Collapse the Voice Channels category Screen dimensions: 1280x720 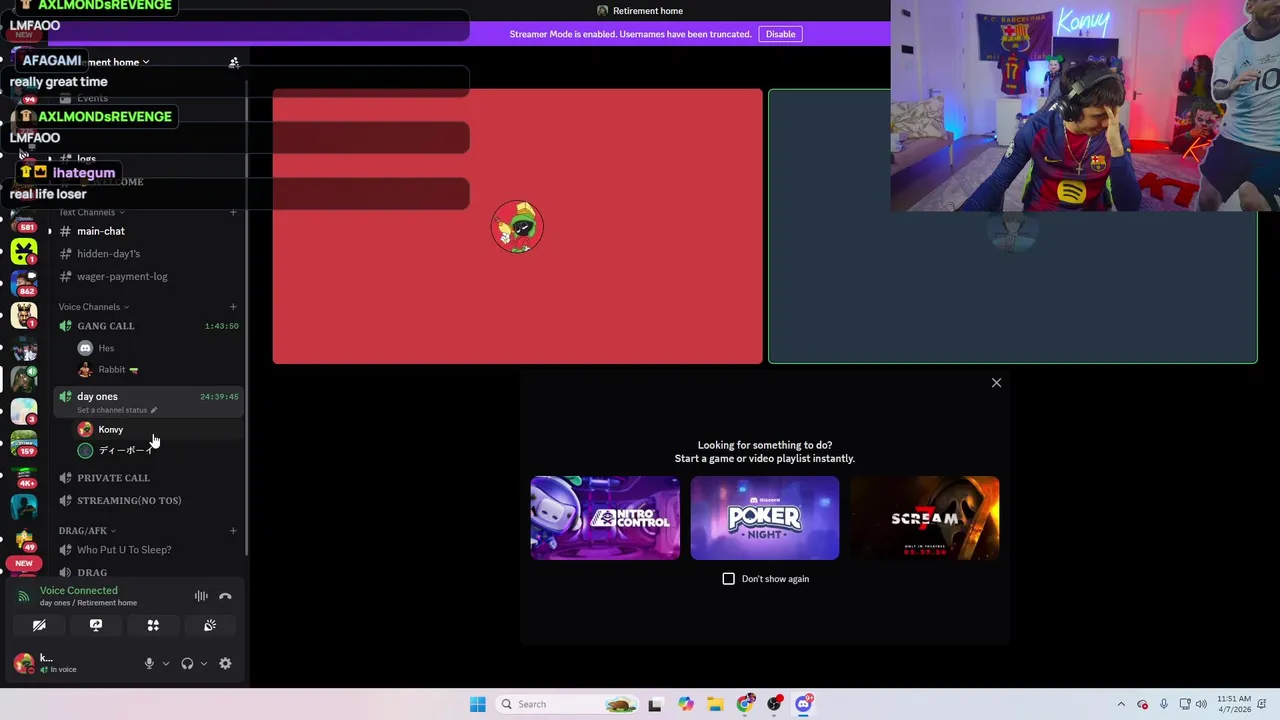[x=94, y=307]
